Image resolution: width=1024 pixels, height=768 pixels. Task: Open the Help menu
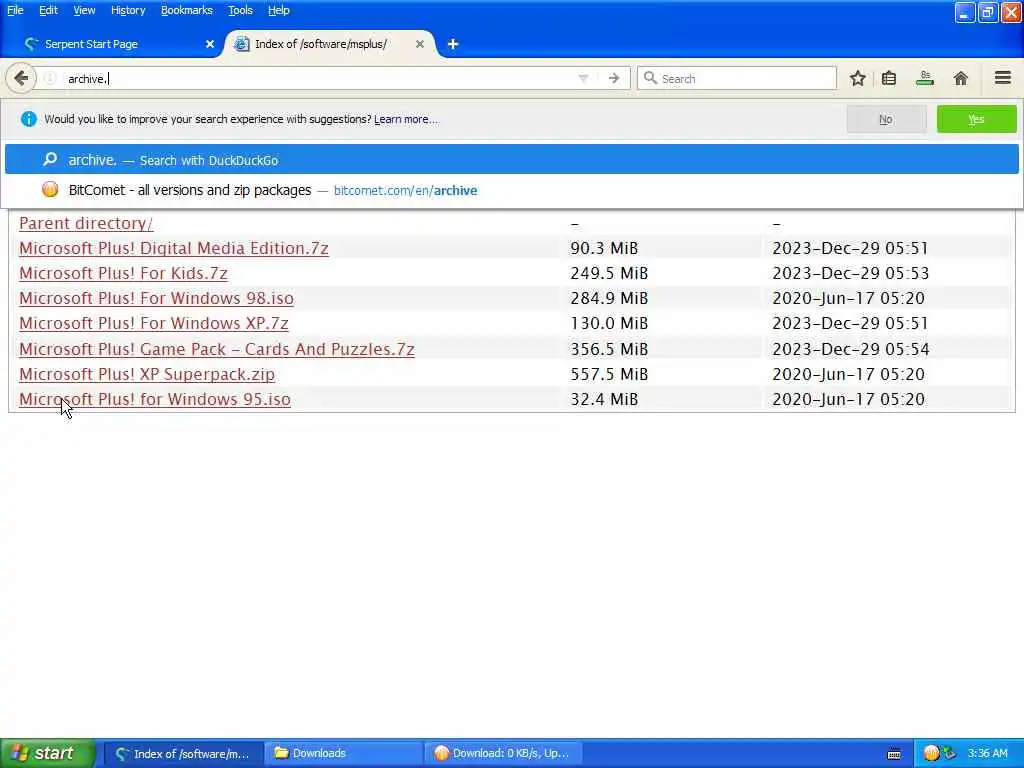(279, 10)
